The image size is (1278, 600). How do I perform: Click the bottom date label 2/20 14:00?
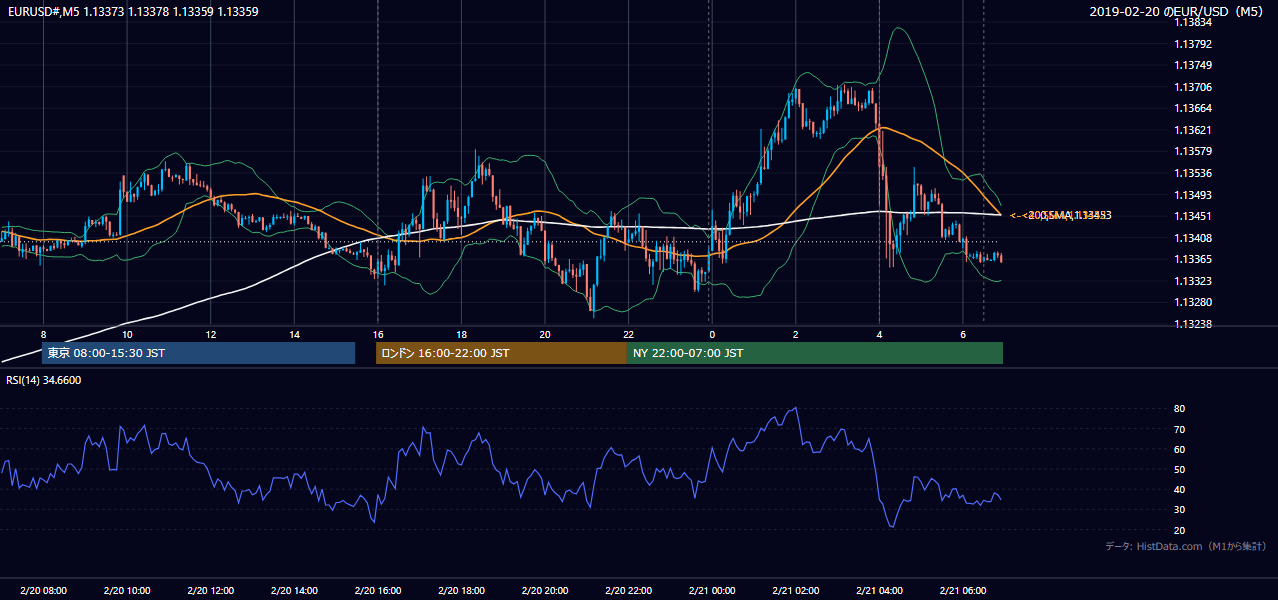click(294, 590)
